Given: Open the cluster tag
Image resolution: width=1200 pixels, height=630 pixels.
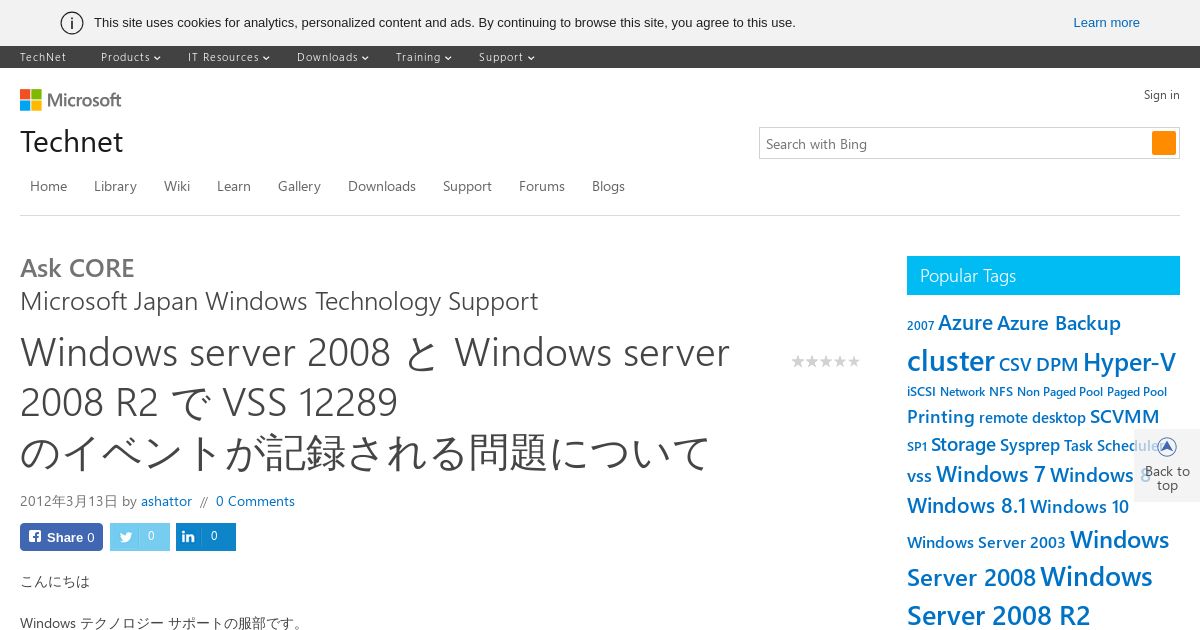Looking at the screenshot, I should pyautogui.click(x=951, y=361).
